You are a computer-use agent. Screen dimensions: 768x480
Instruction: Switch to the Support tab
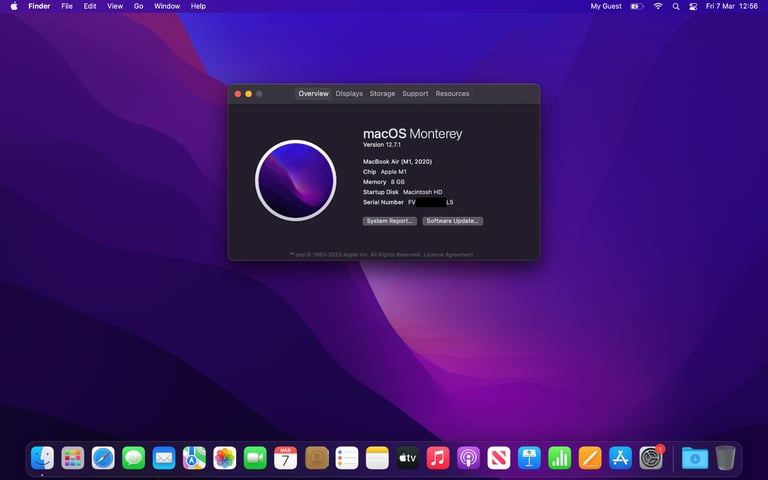click(415, 94)
